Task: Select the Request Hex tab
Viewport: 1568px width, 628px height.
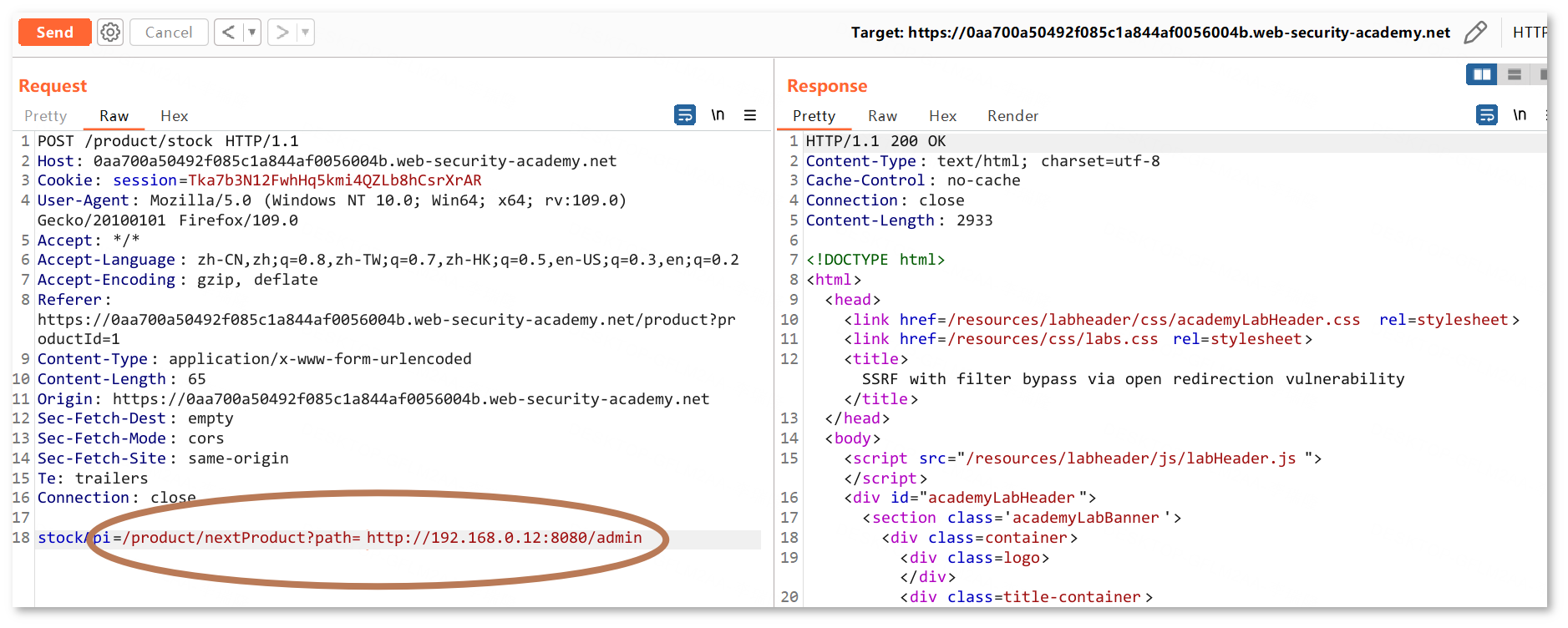Action: click(174, 116)
